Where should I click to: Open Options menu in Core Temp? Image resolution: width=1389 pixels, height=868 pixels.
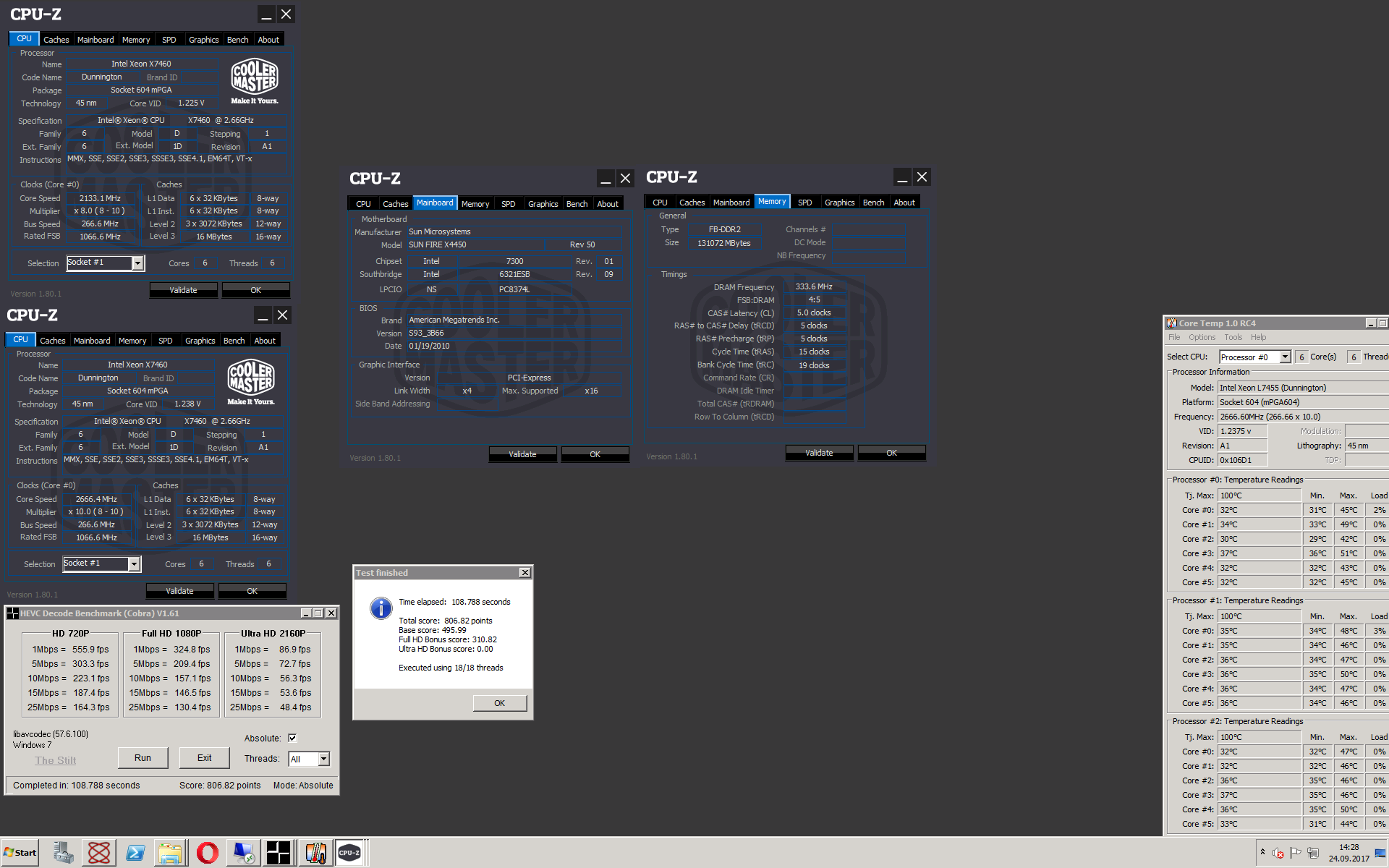pos(1202,337)
